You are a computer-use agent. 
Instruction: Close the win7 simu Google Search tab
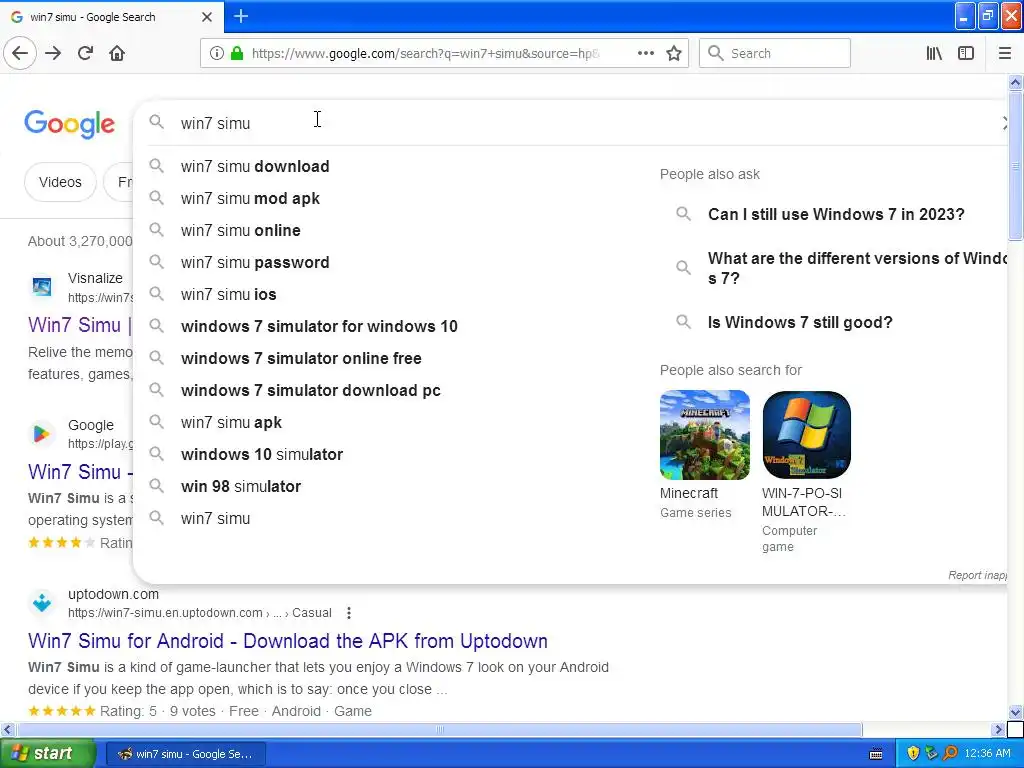click(207, 17)
